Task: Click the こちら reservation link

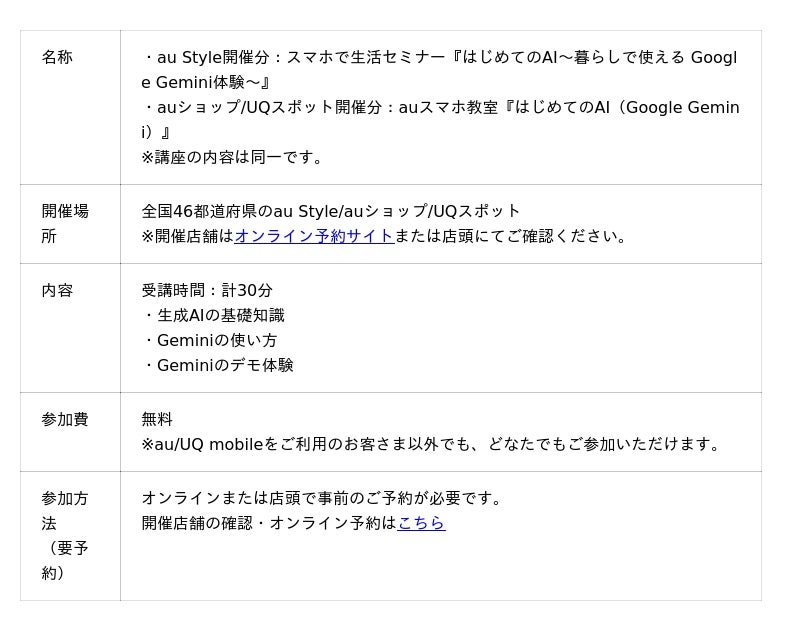Action: (x=421, y=523)
